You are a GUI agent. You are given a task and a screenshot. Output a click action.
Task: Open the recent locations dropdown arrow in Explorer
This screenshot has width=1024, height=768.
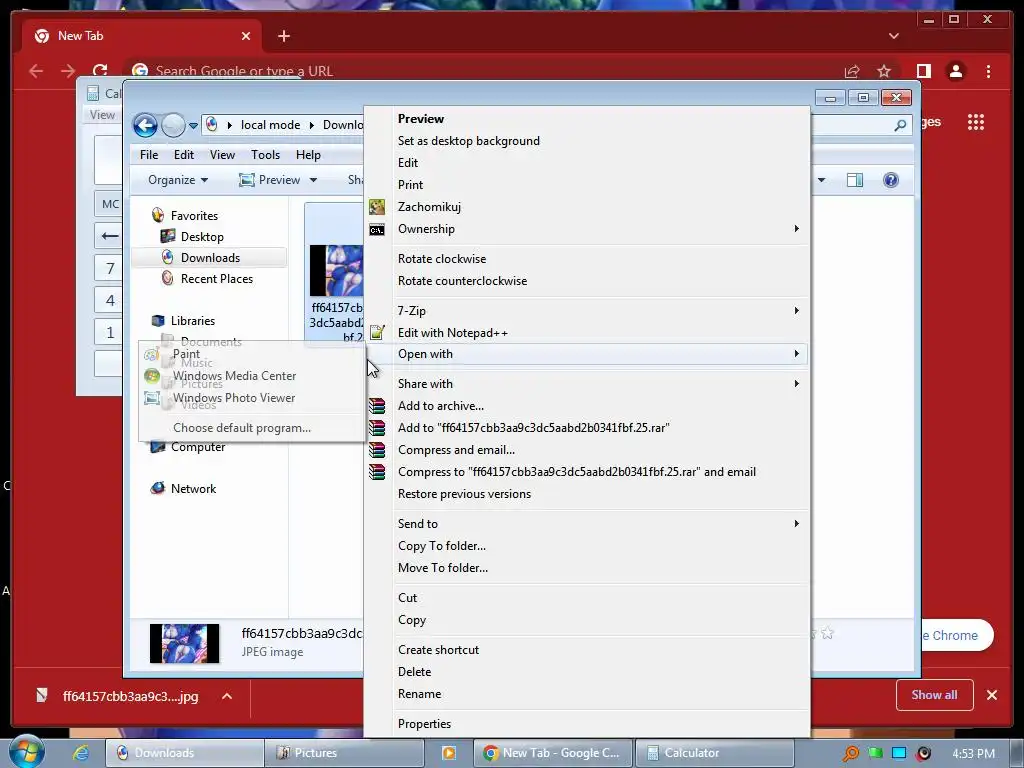[193, 125]
